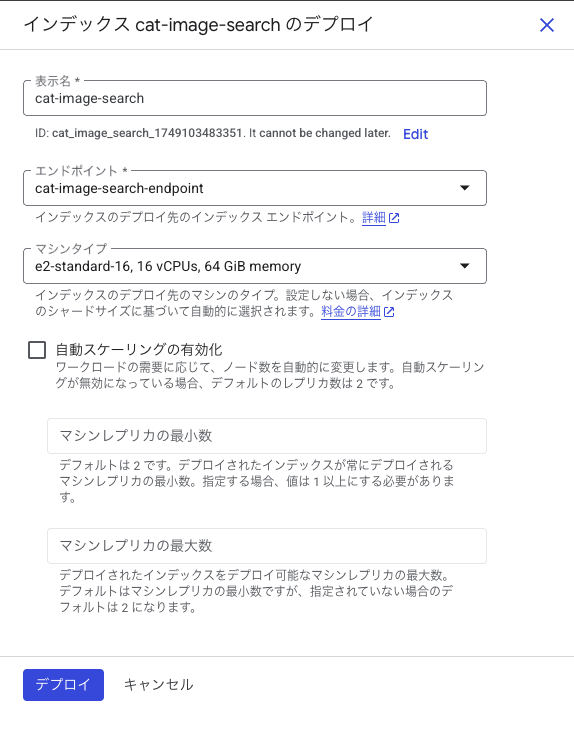
Task: Expand the マシンタイプ dropdown arrow
Action: coord(465,266)
